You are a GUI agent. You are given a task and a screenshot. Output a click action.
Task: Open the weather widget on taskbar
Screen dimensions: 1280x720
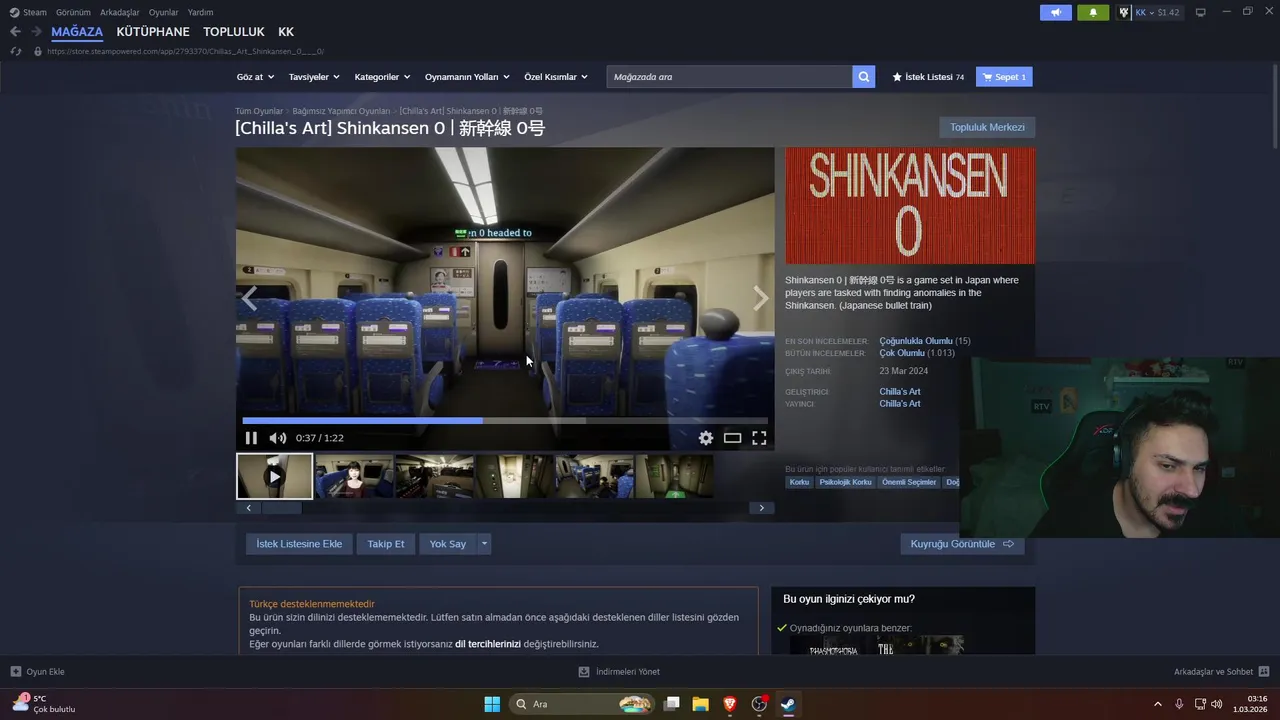tap(44, 704)
